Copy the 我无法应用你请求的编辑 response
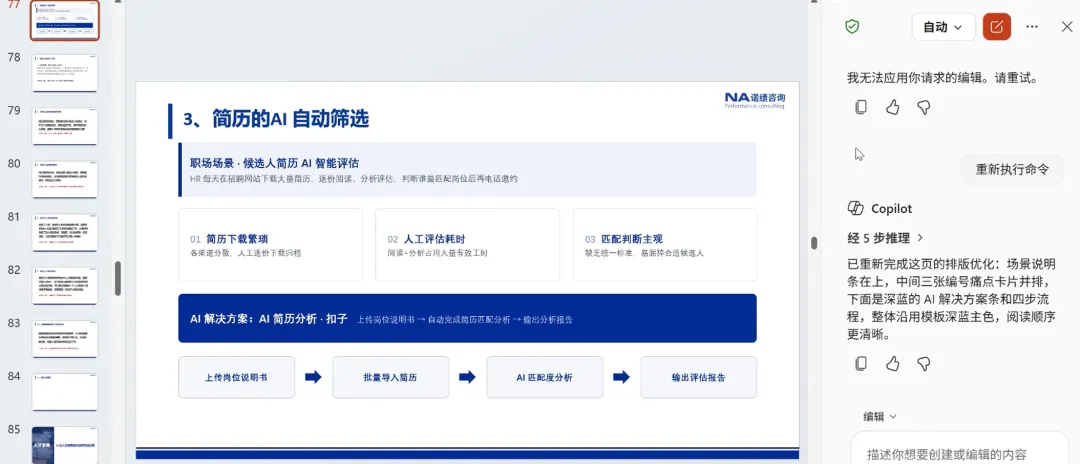This screenshot has width=1080, height=464. click(x=860, y=107)
